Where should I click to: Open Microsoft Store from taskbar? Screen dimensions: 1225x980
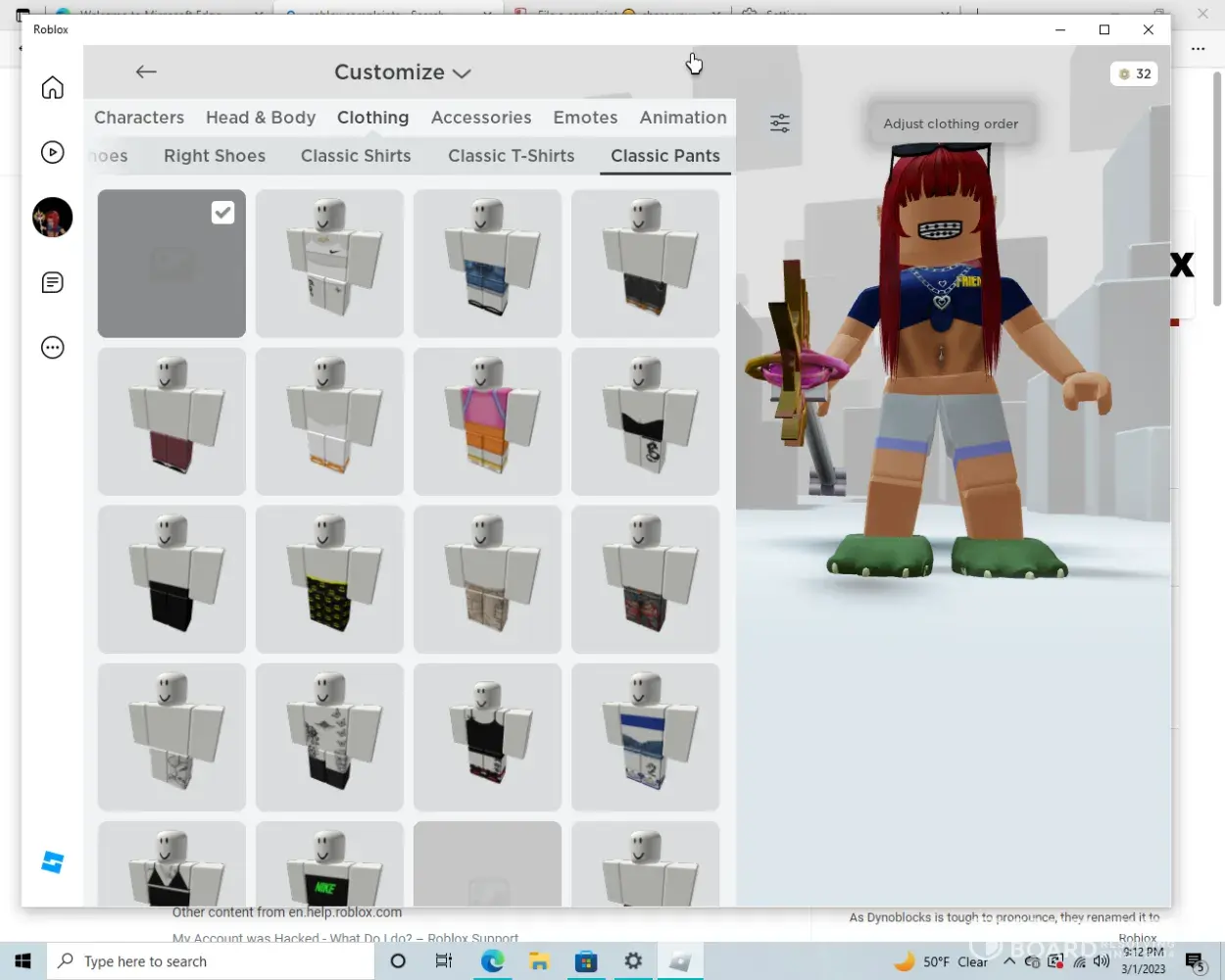(x=586, y=961)
